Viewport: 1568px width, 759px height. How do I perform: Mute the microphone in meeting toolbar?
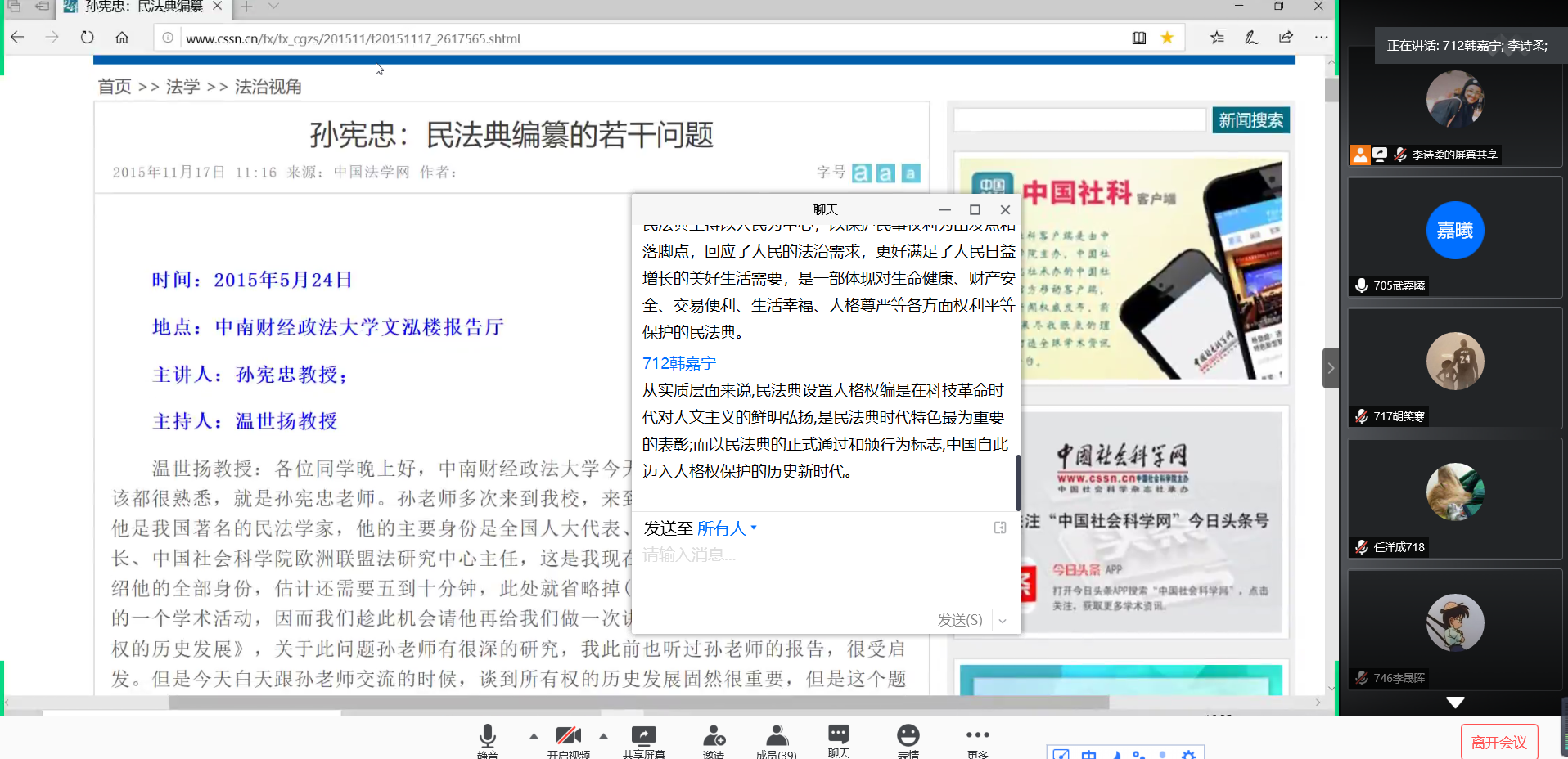click(x=487, y=738)
